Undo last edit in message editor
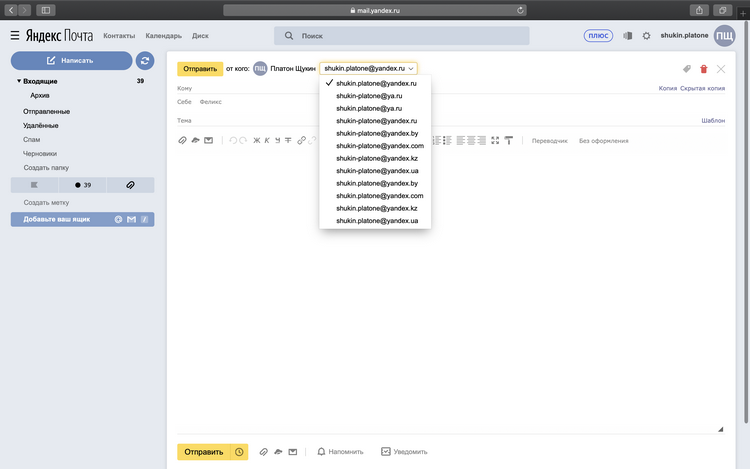Screen dimensions: 750x469 point(233,141)
